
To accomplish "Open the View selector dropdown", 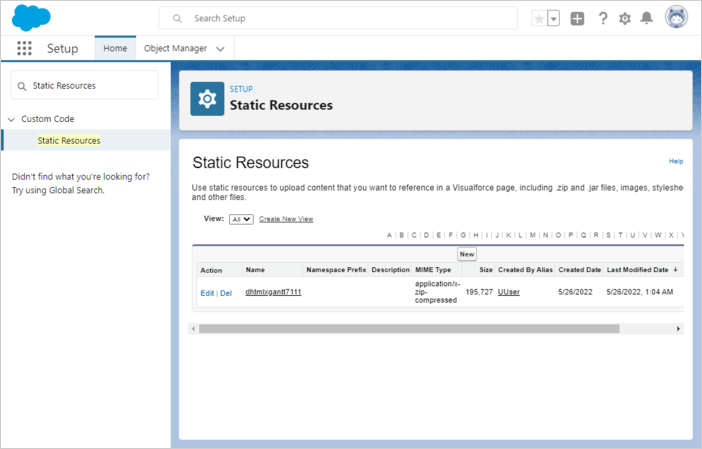I will [241, 219].
